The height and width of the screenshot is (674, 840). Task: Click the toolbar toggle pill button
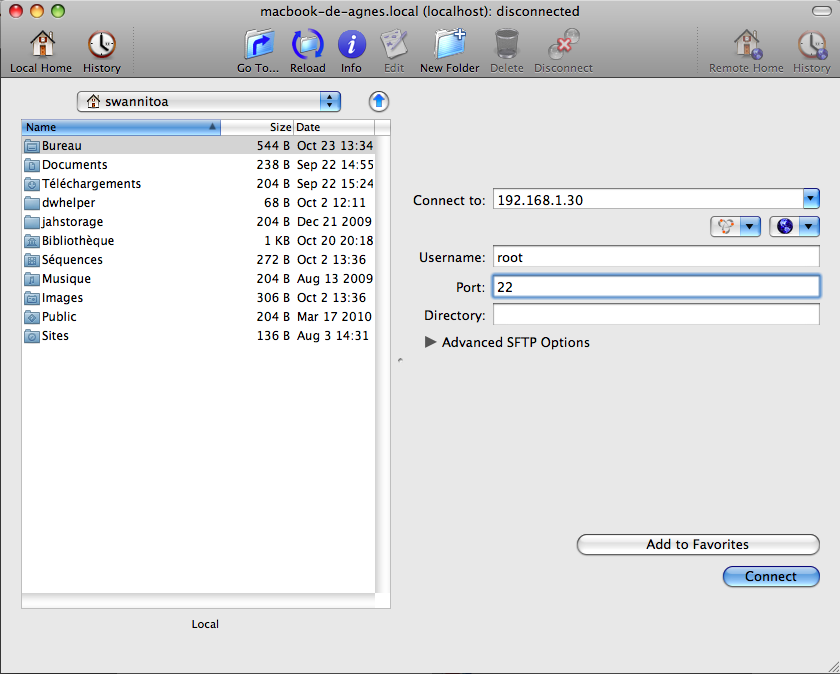tap(821, 11)
